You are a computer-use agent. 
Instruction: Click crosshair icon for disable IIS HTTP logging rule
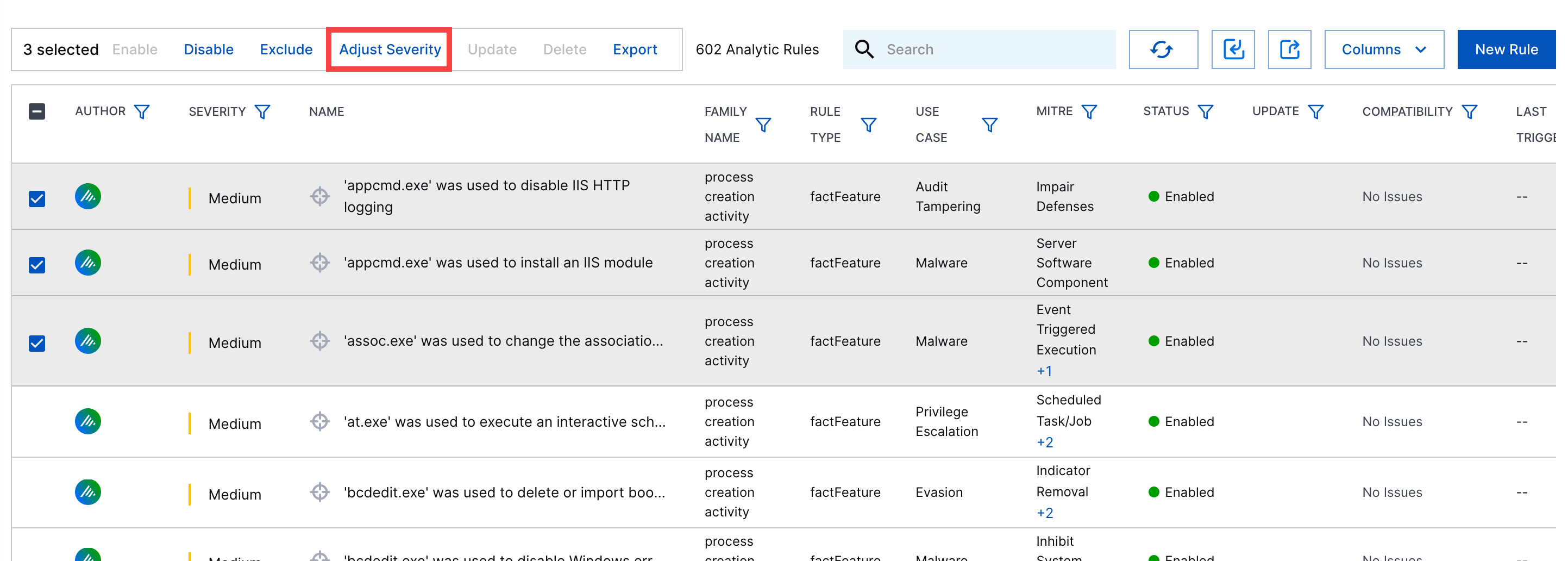coord(319,196)
